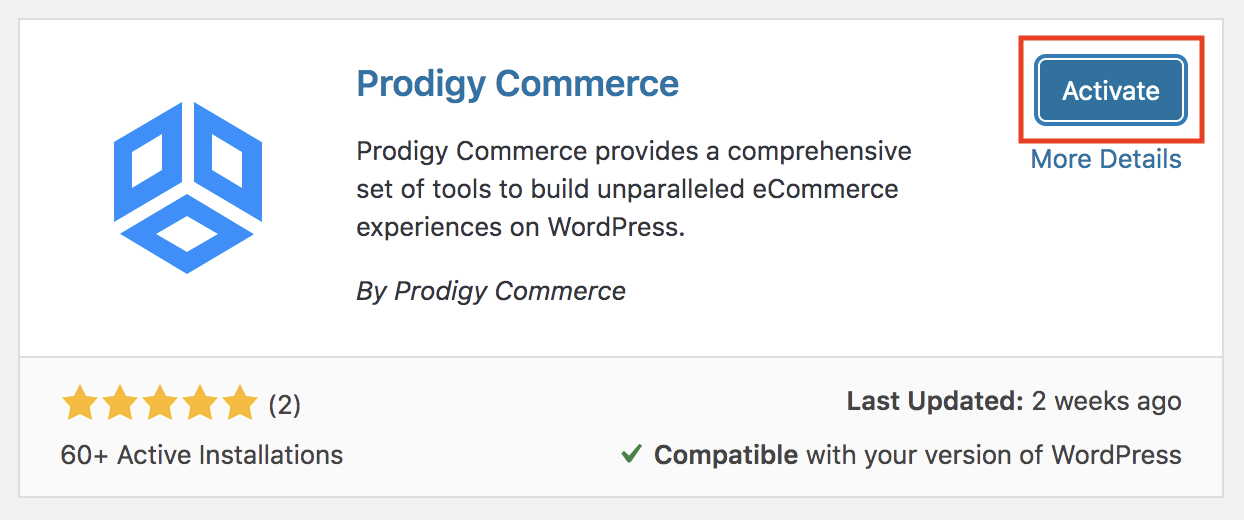Click the green compatibility checkmark
The image size is (1244, 520).
631,455
